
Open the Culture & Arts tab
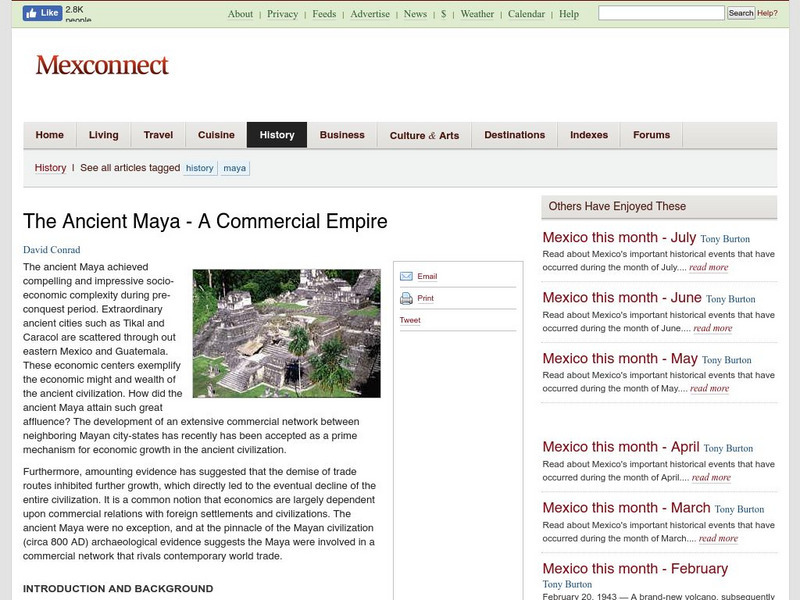(x=424, y=135)
